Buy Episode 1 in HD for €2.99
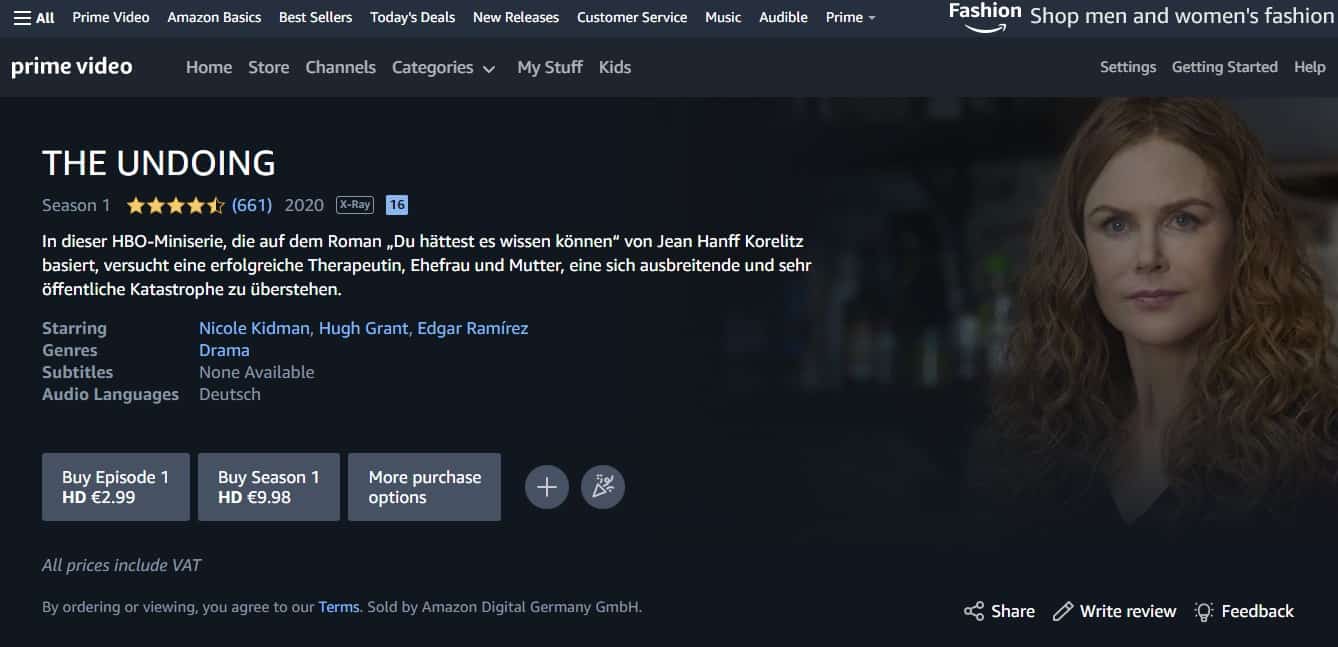This screenshot has width=1338, height=647. (x=115, y=487)
